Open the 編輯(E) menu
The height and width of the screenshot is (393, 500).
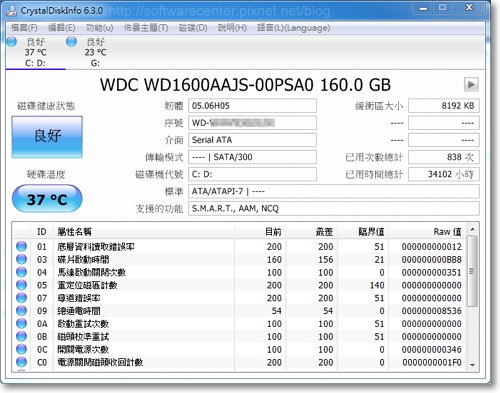(x=62, y=28)
